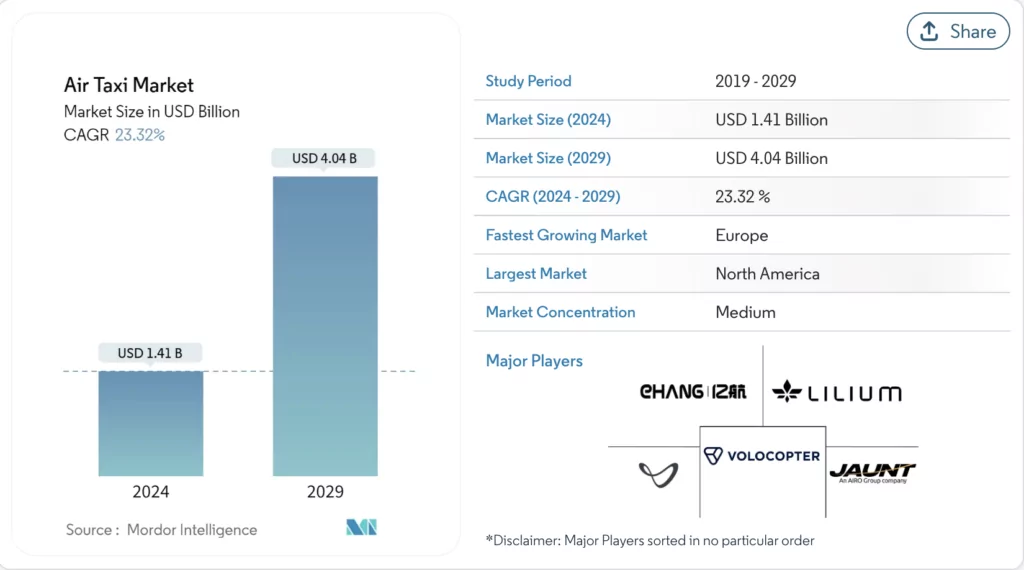This screenshot has width=1024, height=570.
Task: Click the upload arrow icon in Share
Action: 929,31
